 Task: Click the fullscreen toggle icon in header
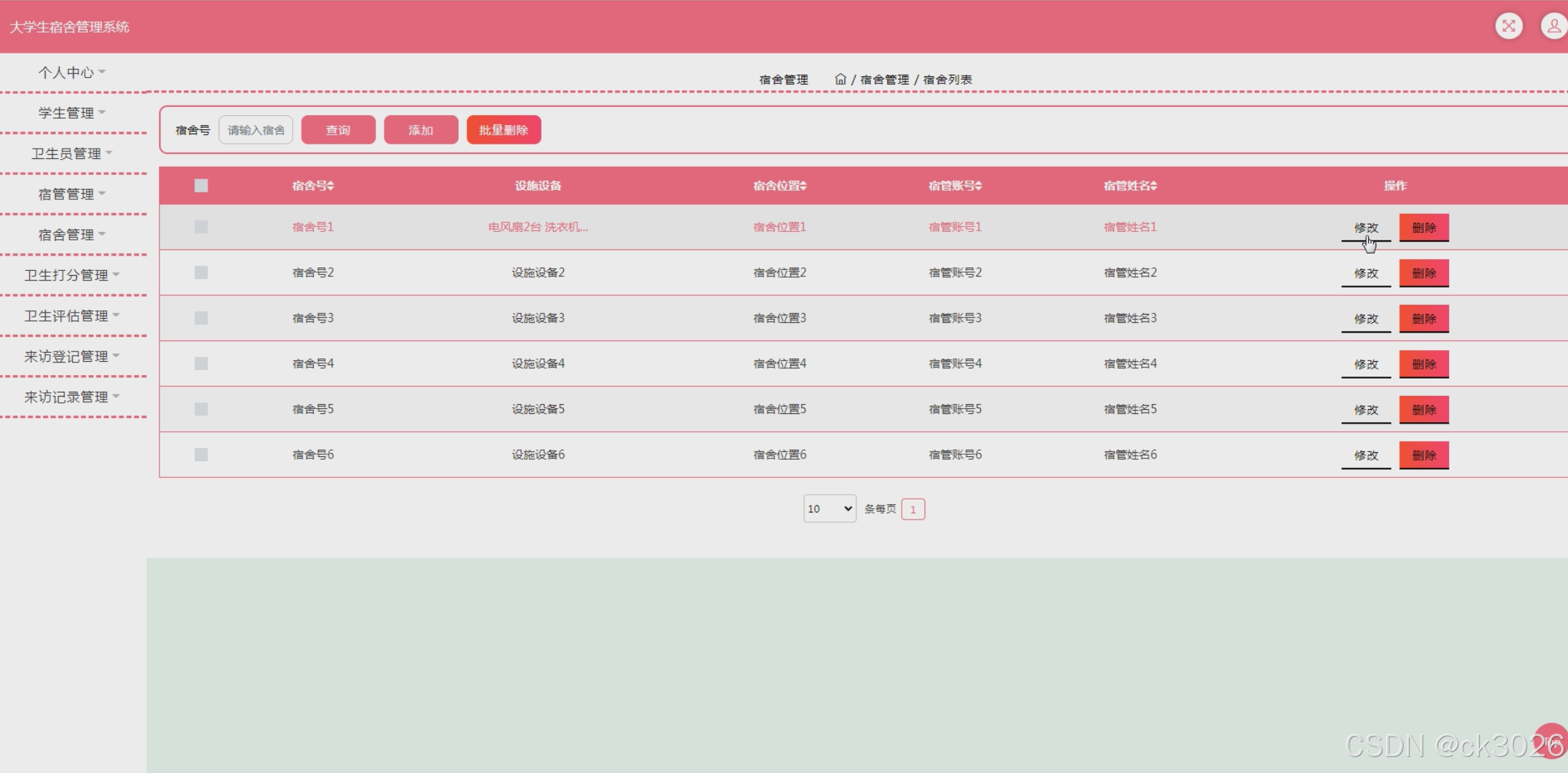(1508, 26)
